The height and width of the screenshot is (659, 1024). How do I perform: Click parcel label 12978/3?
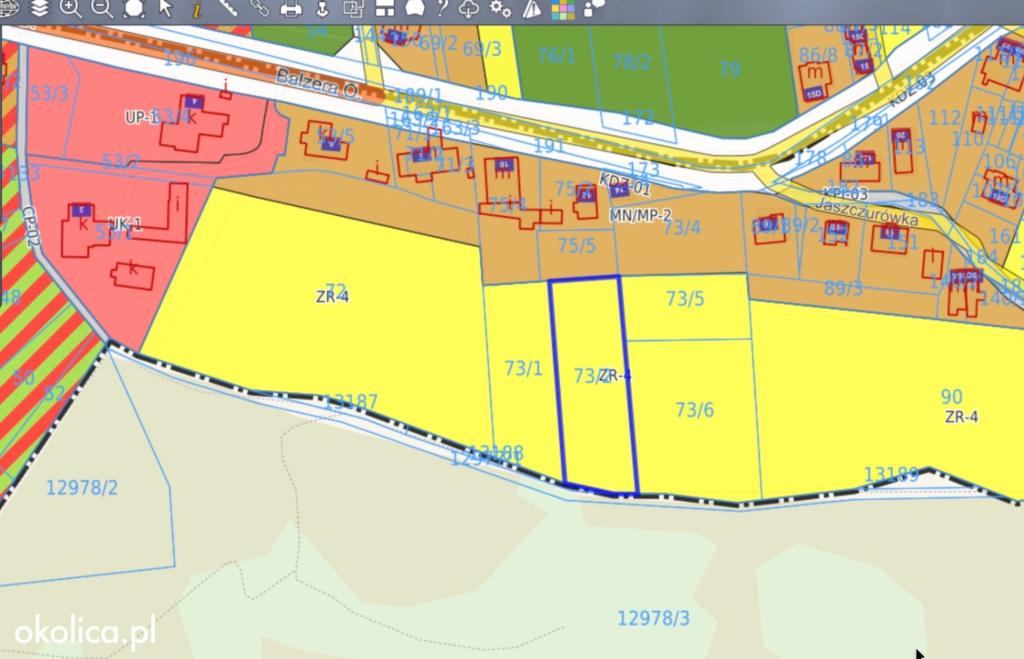[653, 618]
